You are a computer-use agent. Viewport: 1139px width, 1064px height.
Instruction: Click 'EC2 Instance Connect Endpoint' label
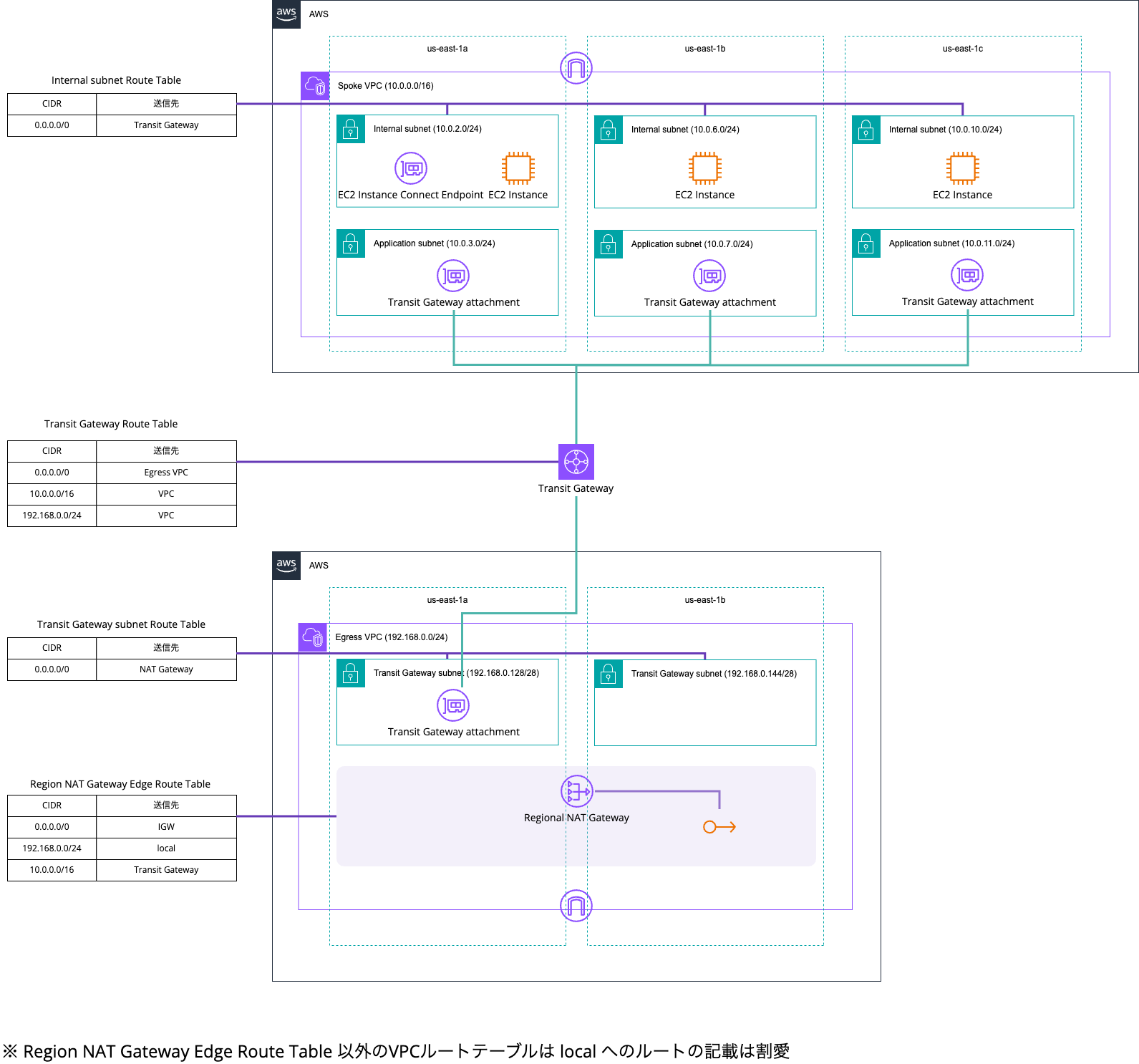[410, 195]
